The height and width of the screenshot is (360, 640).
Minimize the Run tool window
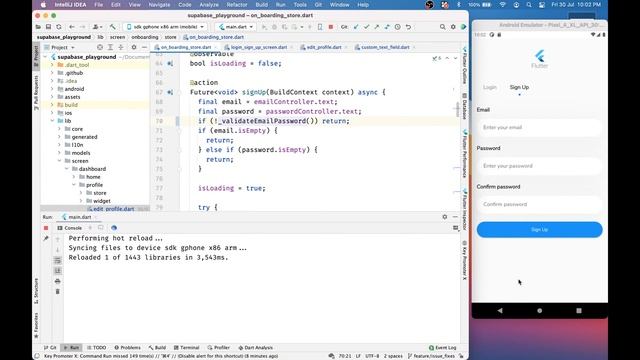point(455,217)
